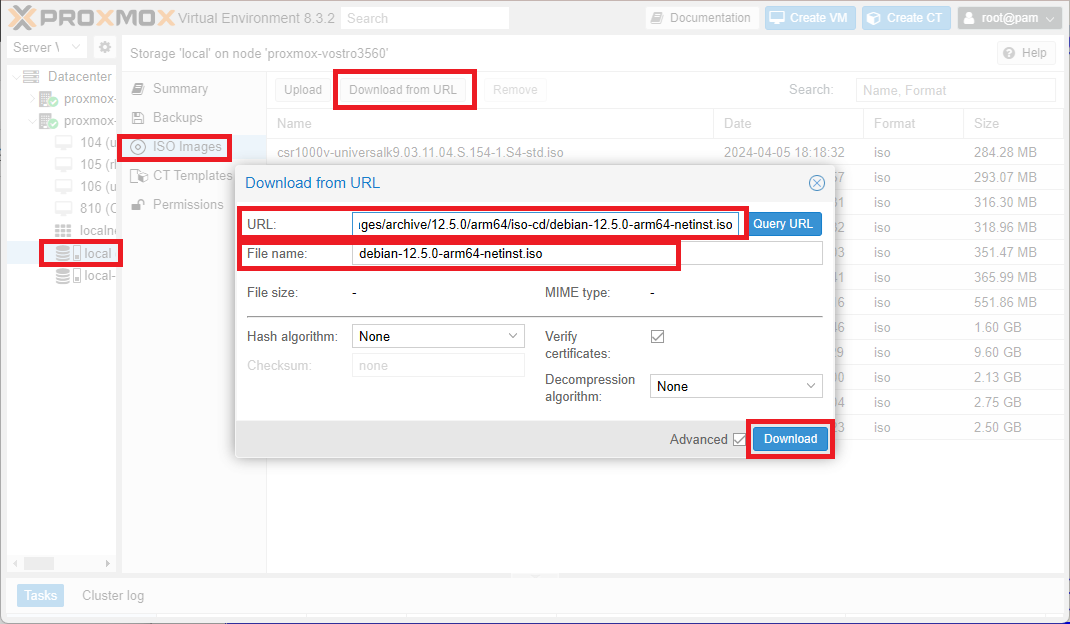Select the localnetwork grid item
This screenshot has height=624, width=1070.
pyautogui.click(x=85, y=230)
